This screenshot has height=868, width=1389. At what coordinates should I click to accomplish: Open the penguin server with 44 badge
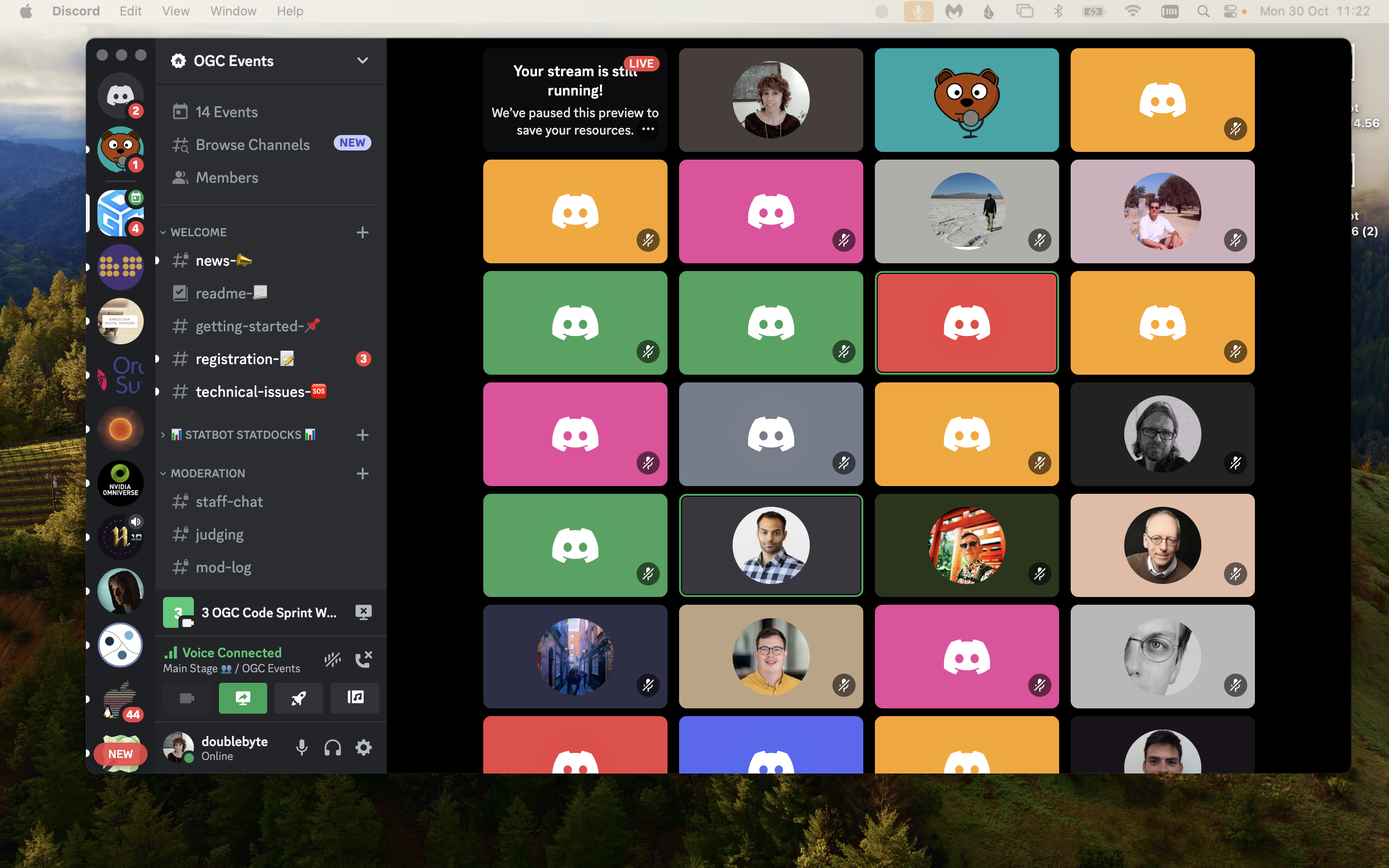120,699
